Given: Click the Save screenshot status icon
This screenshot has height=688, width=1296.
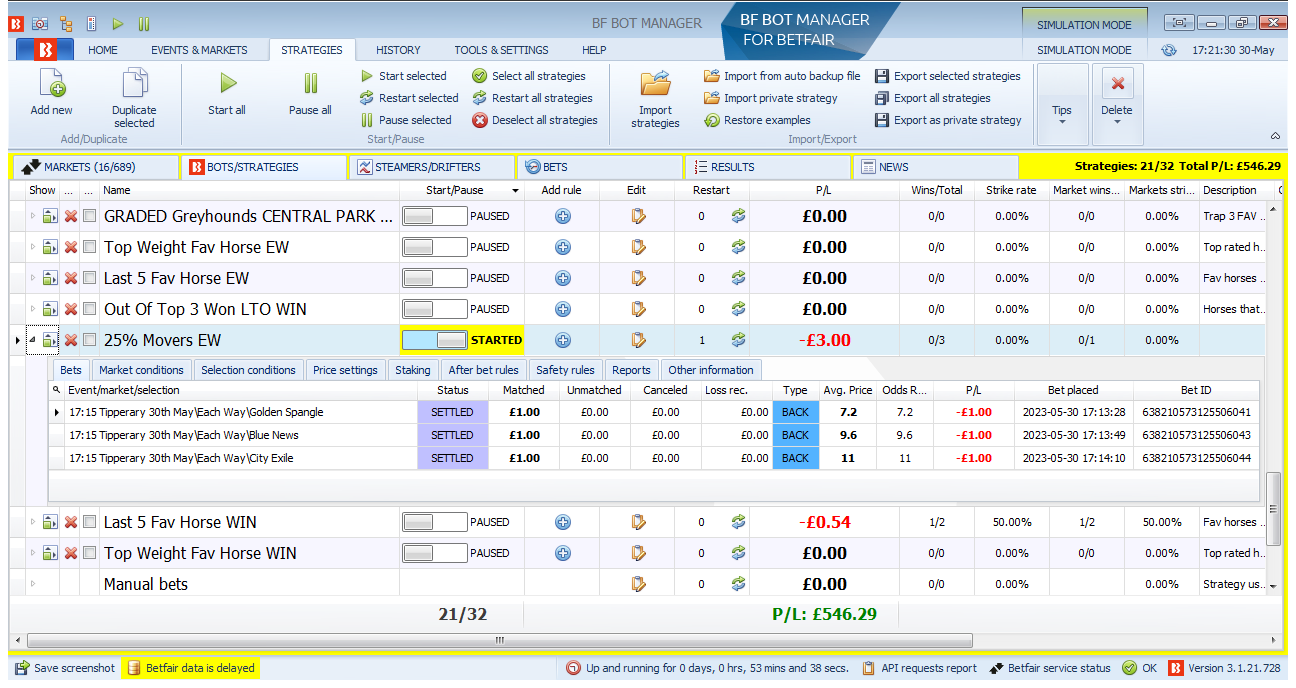Looking at the screenshot, I should pyautogui.click(x=22, y=668).
